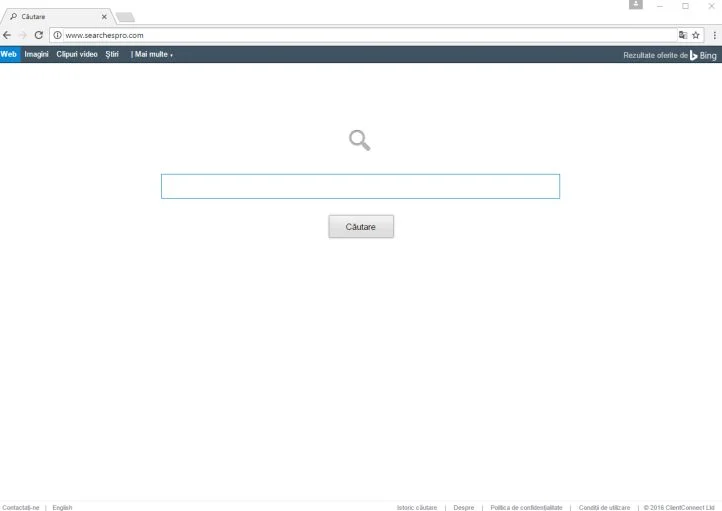722x511 pixels.
Task: Click the address bar URL
Action: (104, 35)
